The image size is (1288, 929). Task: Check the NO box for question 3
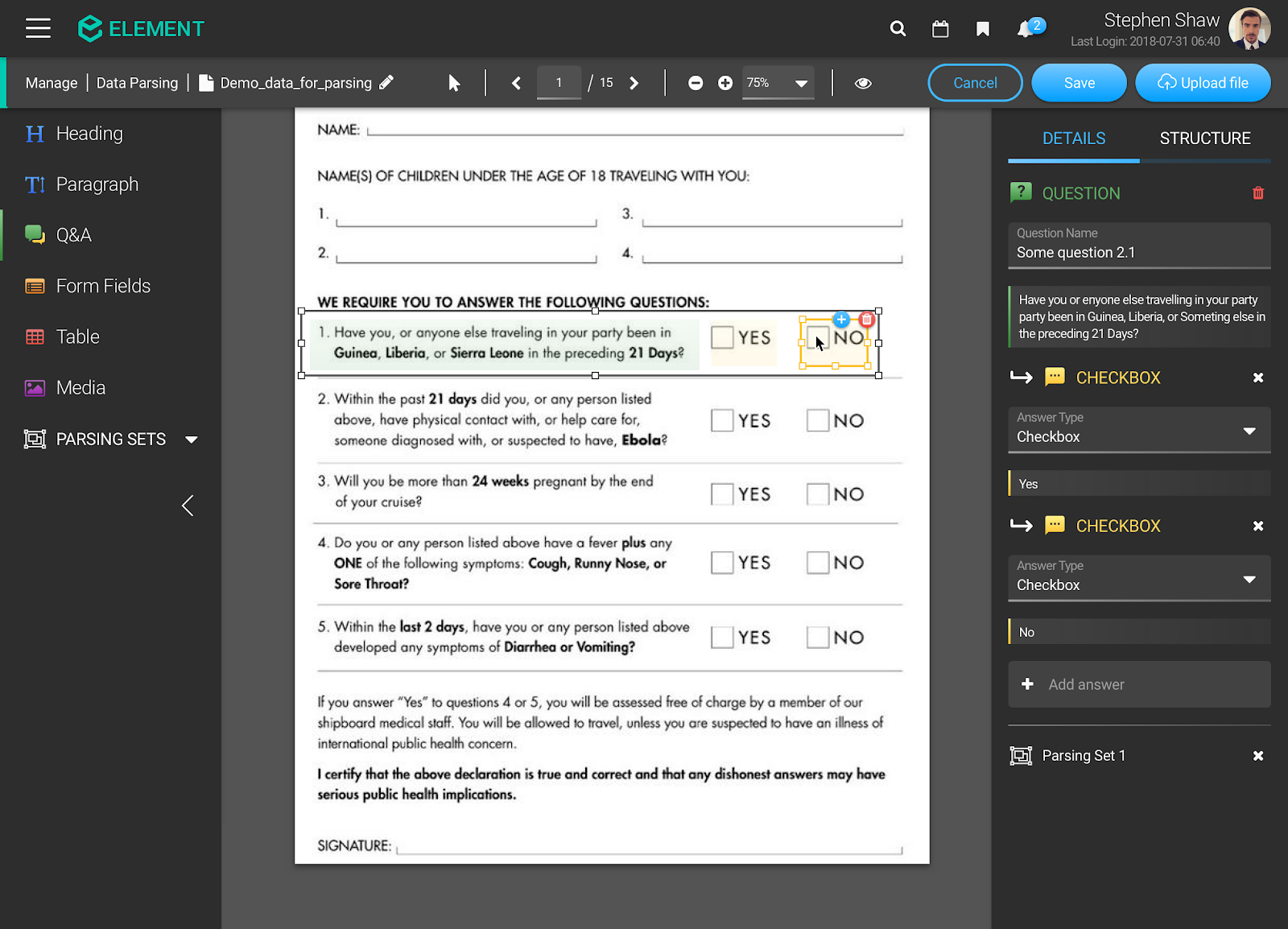pos(818,493)
